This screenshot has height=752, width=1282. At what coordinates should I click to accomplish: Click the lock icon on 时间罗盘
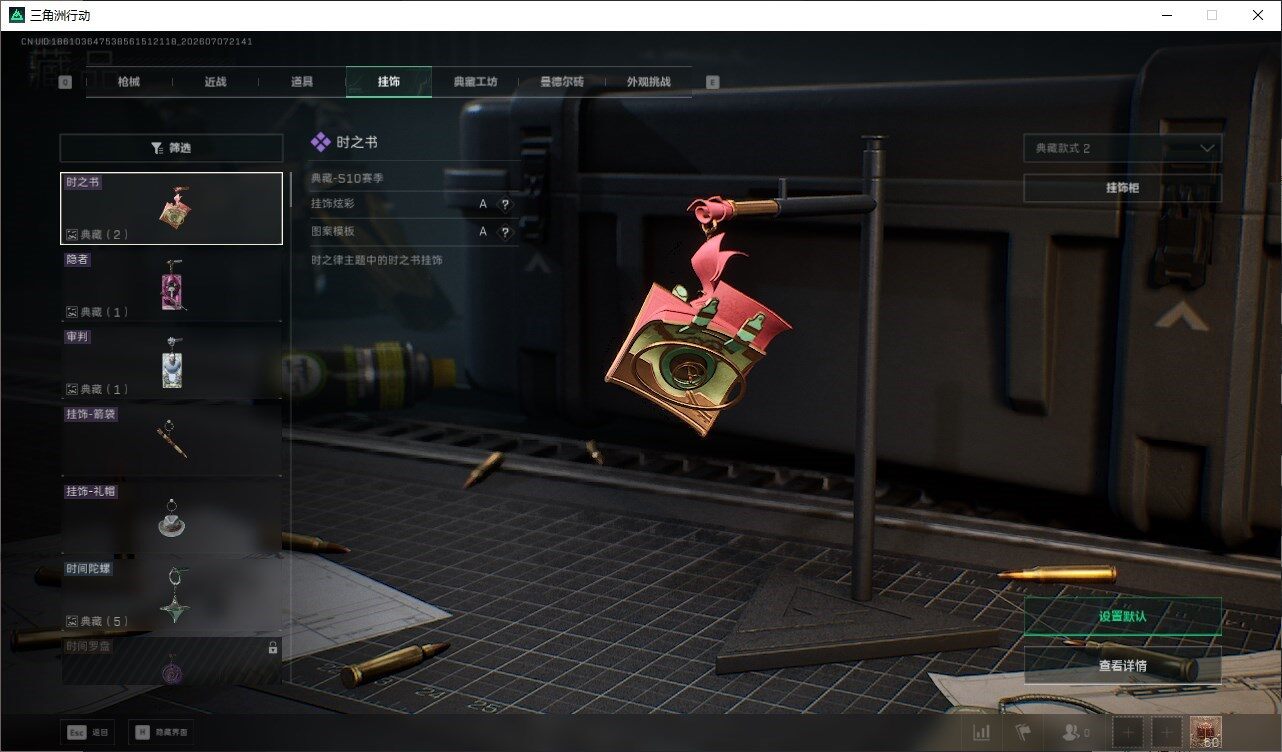(273, 648)
